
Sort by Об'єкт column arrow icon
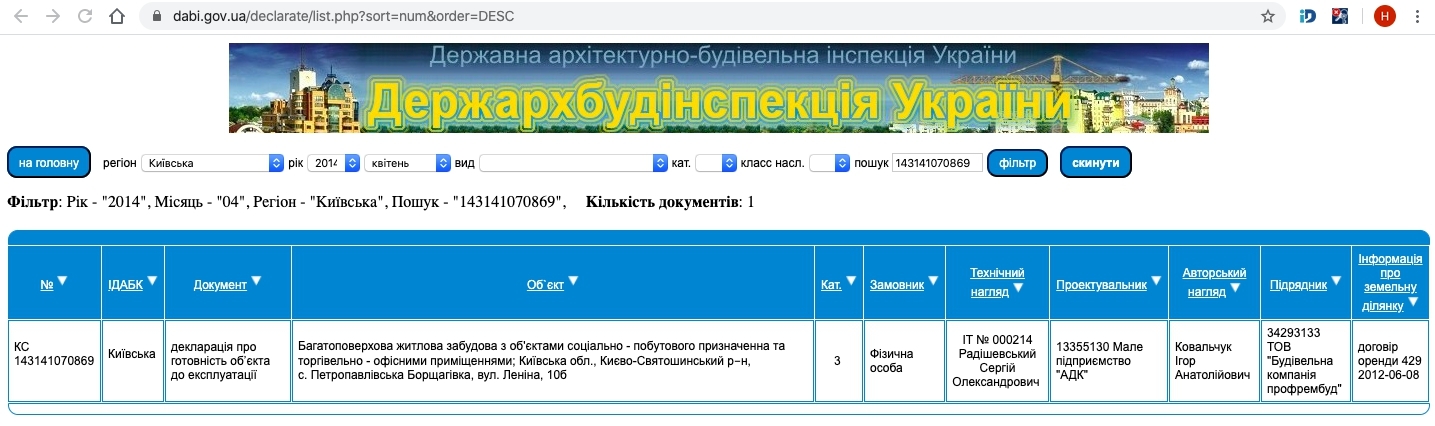(574, 282)
